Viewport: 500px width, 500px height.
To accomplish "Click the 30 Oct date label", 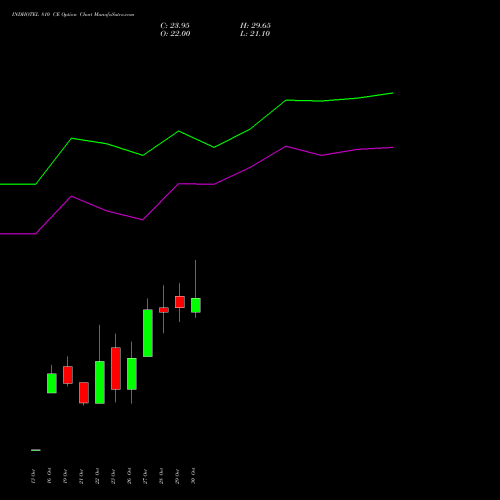I will 193,476.
